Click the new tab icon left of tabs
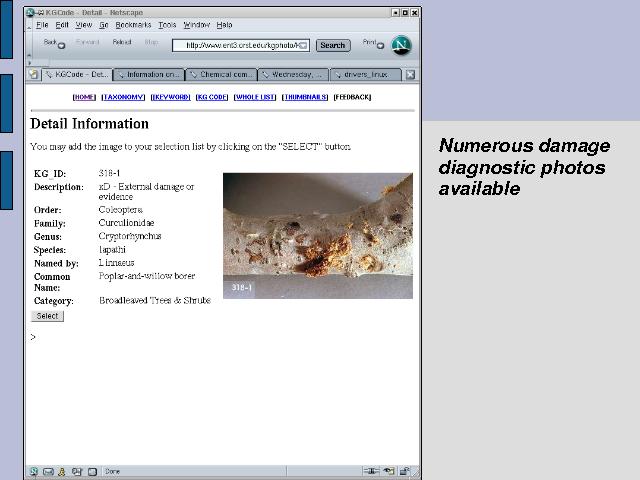Viewport: 640px width, 480px height. pos(33,74)
